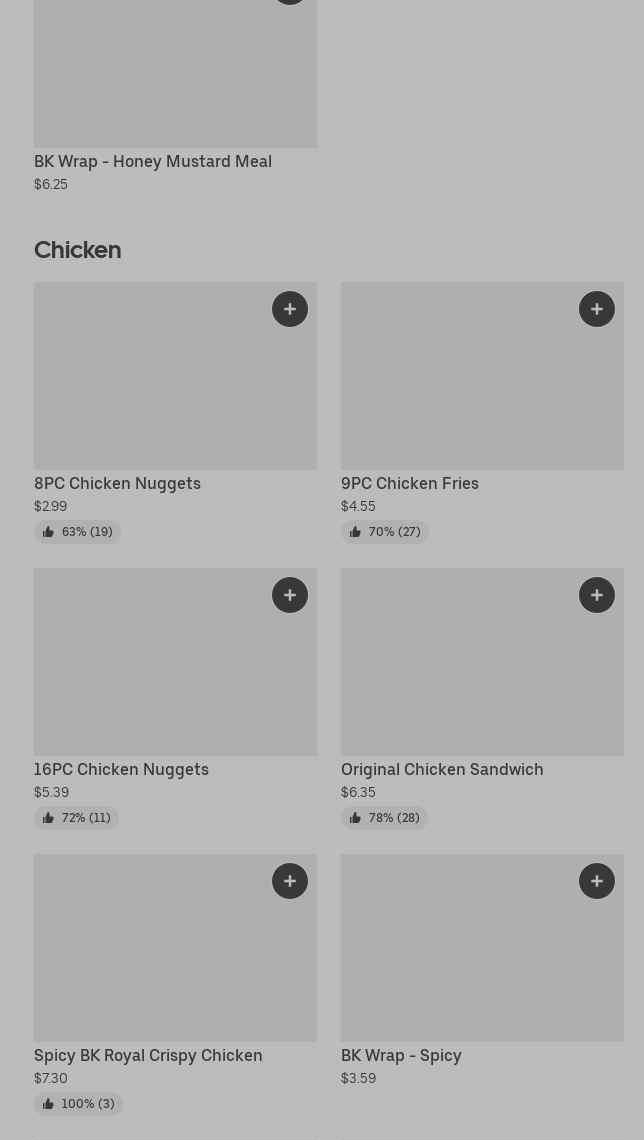This screenshot has width=644, height=1140.
Task: Add Original Chicken Sandwich with plus icon
Action: [597, 595]
